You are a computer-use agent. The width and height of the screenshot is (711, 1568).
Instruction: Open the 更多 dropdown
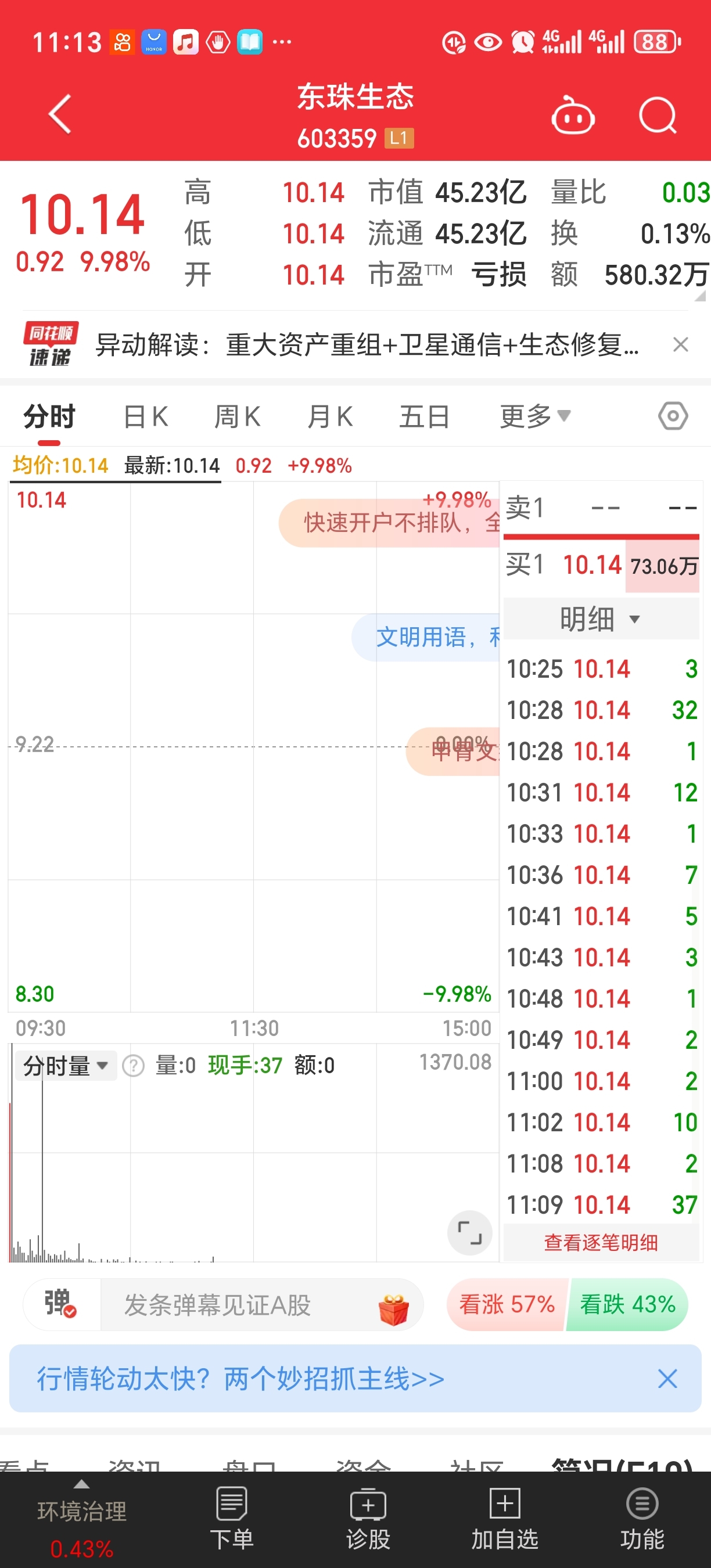535,416
